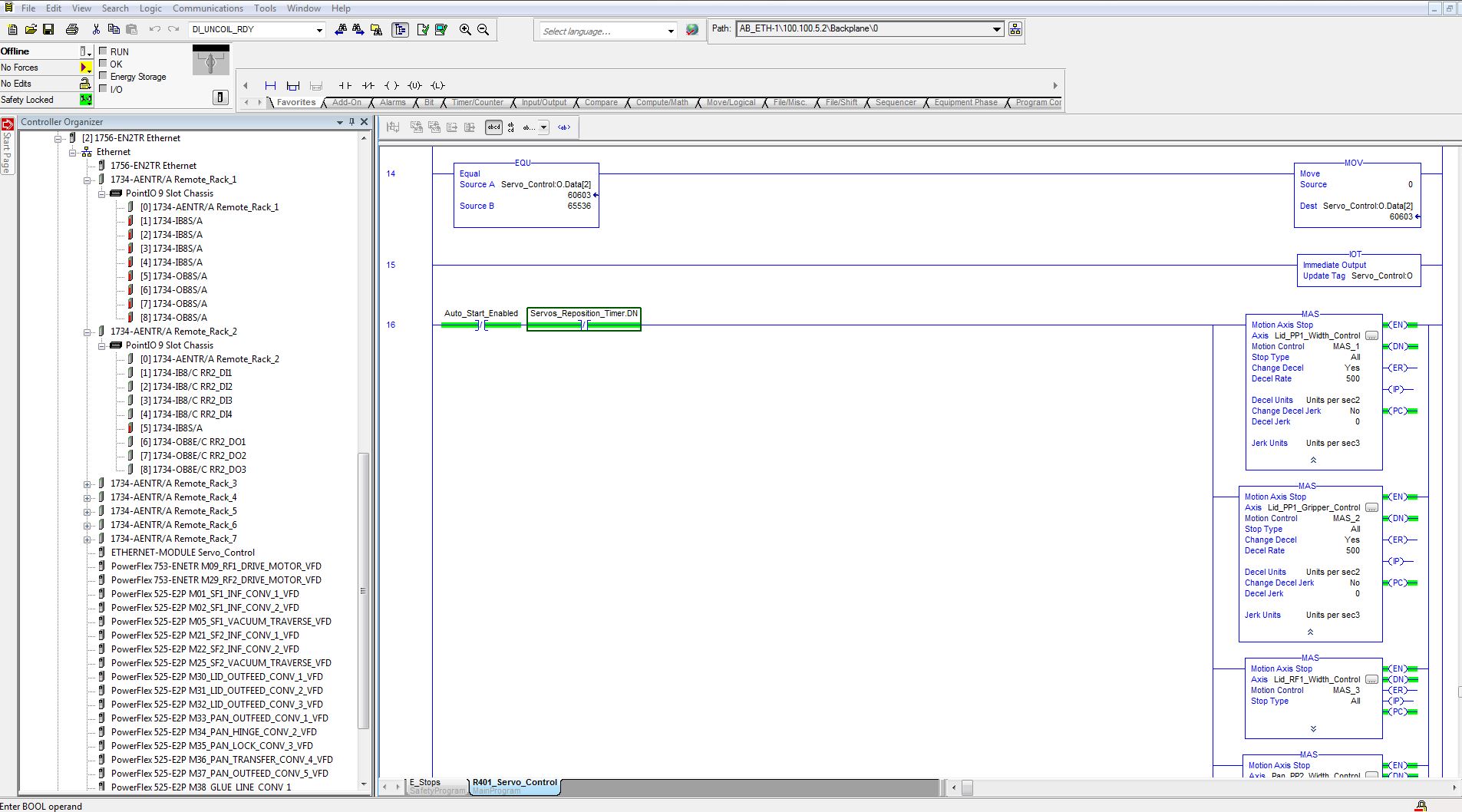Insert Examine On (XIC) contact
Image resolution: width=1462 pixels, height=812 pixels.
coord(345,86)
